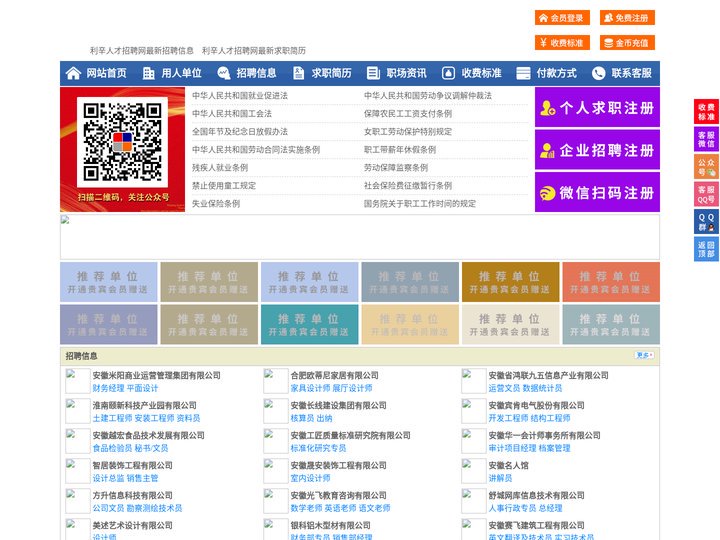
Task: Click the logo thumbnail beside 智居装饰工程有限公司
Action: click(x=77, y=471)
